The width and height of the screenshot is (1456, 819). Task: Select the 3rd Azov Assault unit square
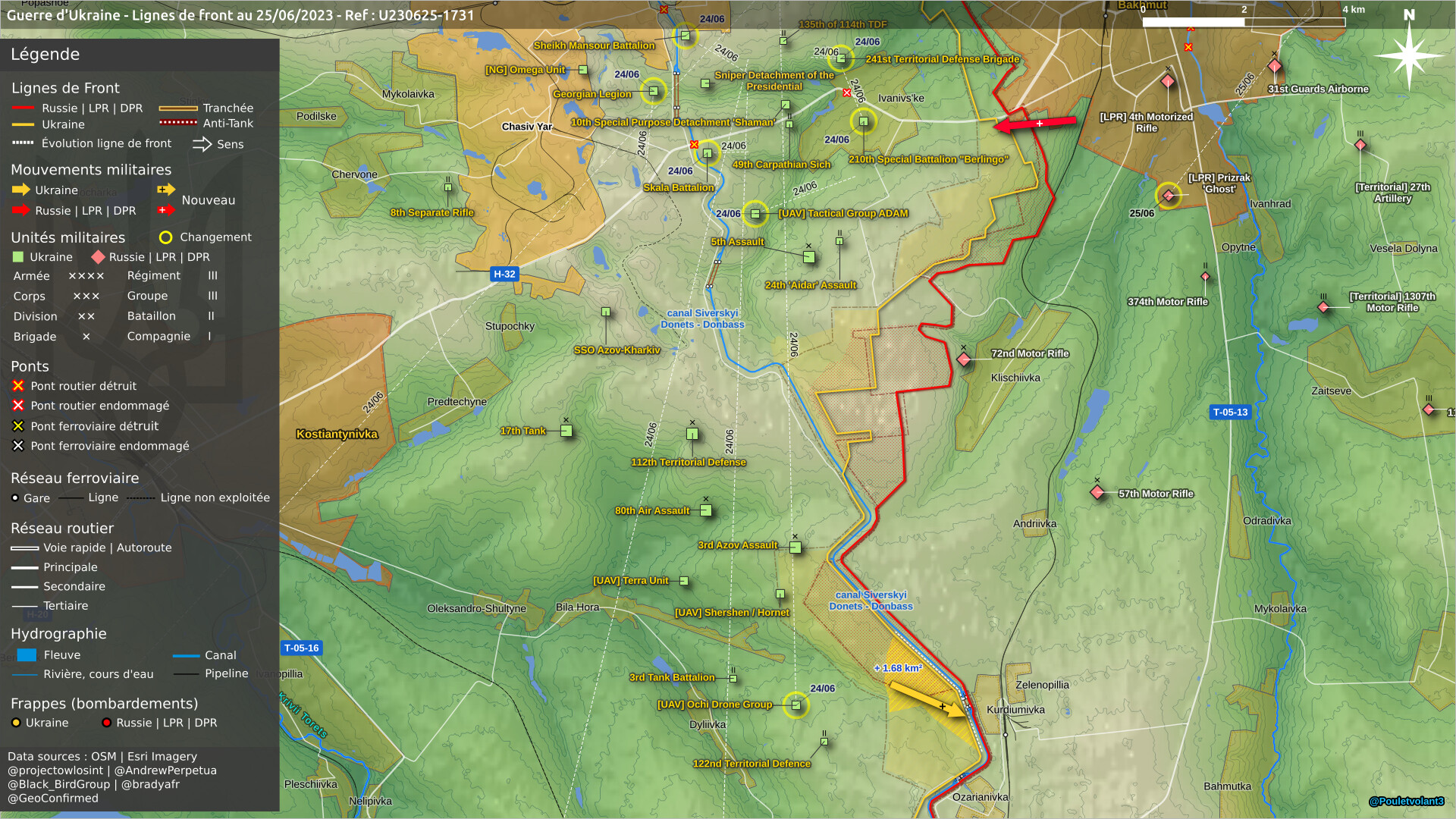(795, 547)
